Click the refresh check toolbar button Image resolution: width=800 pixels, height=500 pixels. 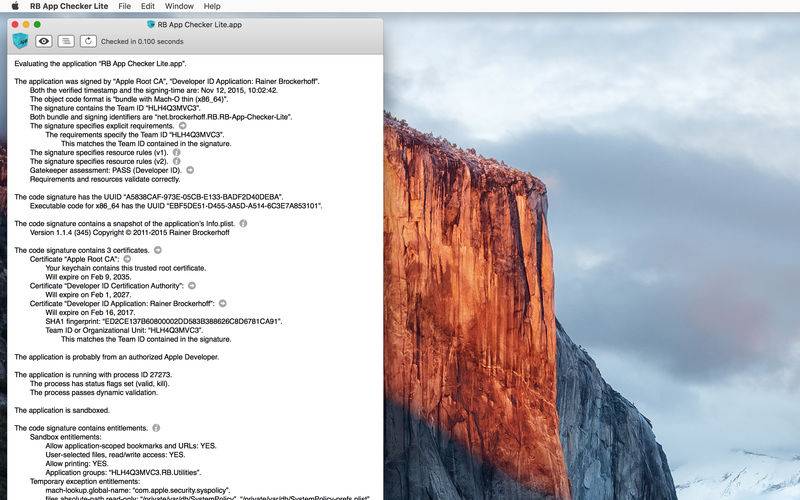88,41
